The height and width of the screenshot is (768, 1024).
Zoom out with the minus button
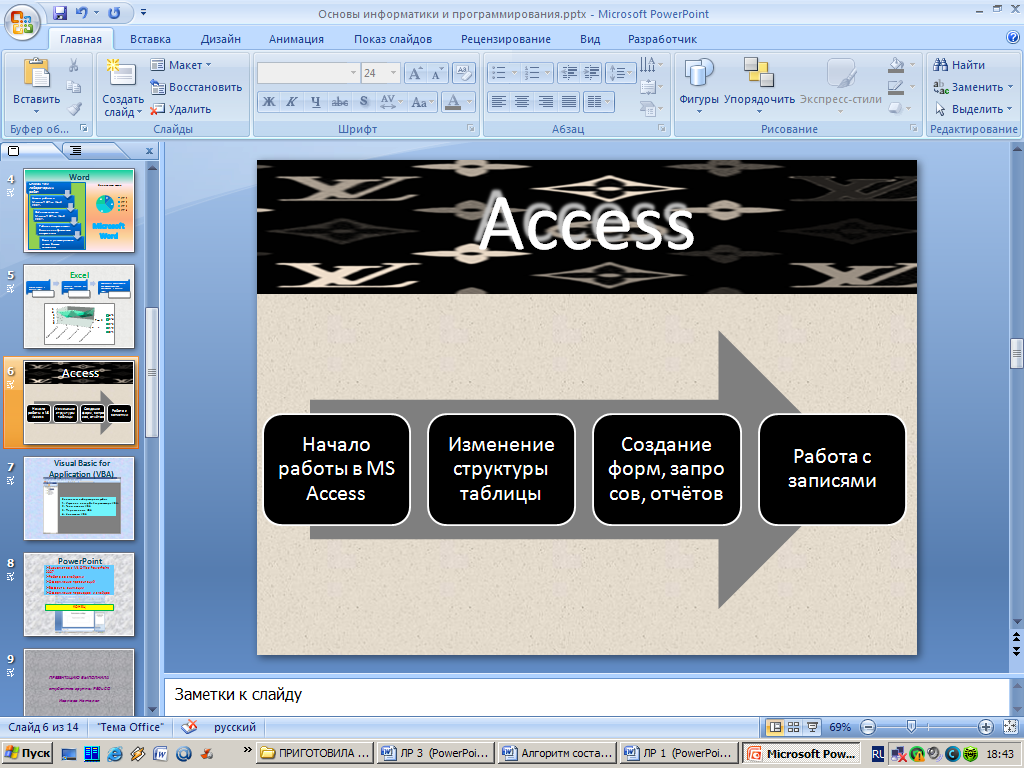868,727
